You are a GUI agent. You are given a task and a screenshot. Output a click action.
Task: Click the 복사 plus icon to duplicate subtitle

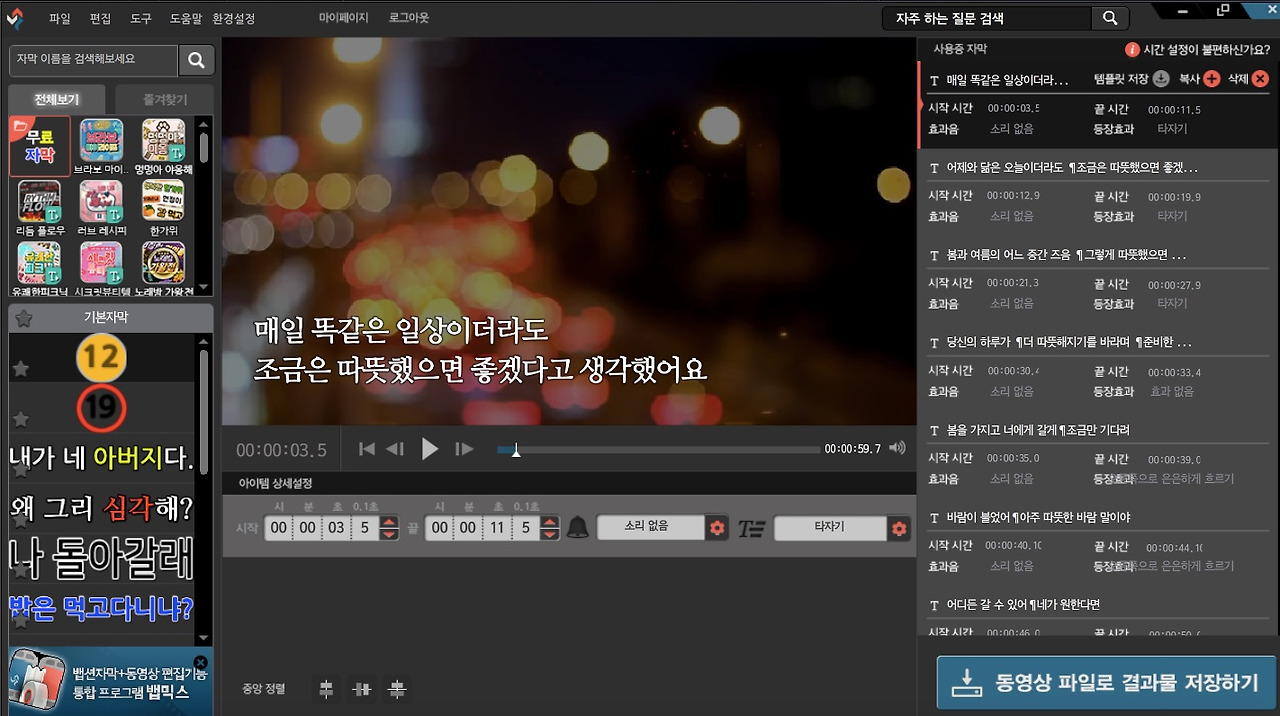point(1212,79)
